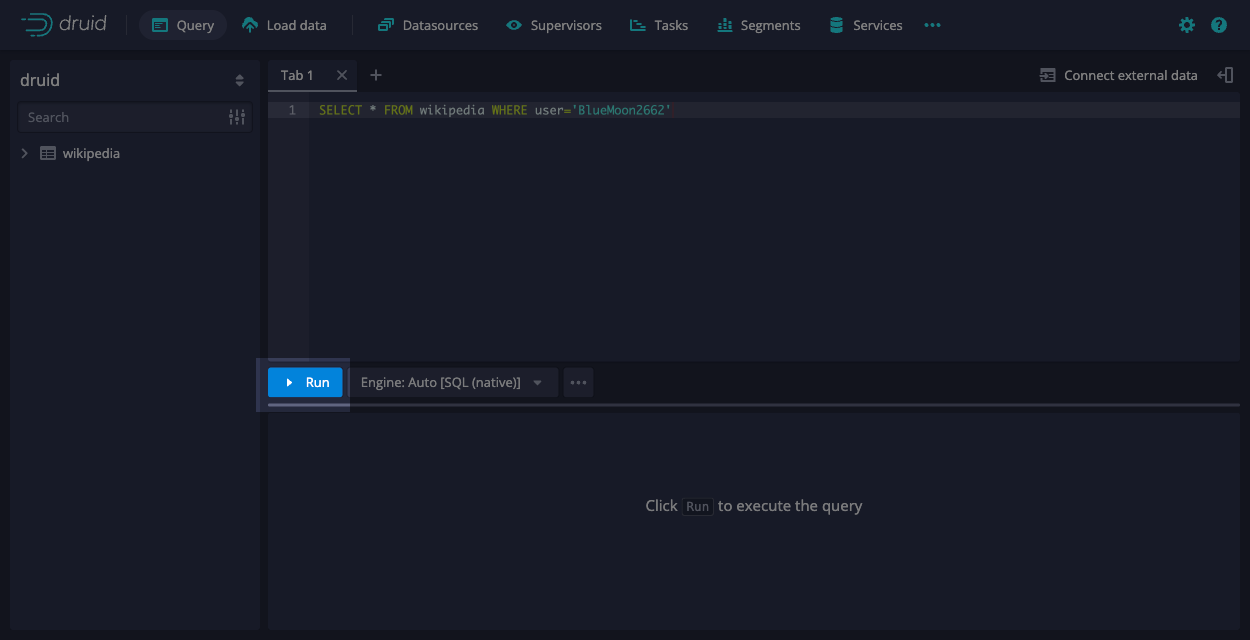1250x640 pixels.
Task: Navigate to Tasks view
Action: point(659,25)
